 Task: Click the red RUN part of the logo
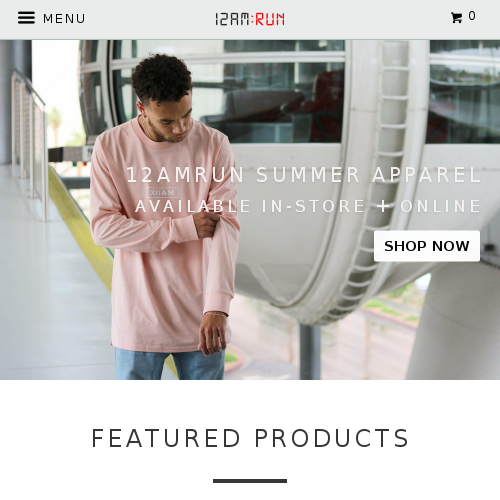(x=270, y=19)
